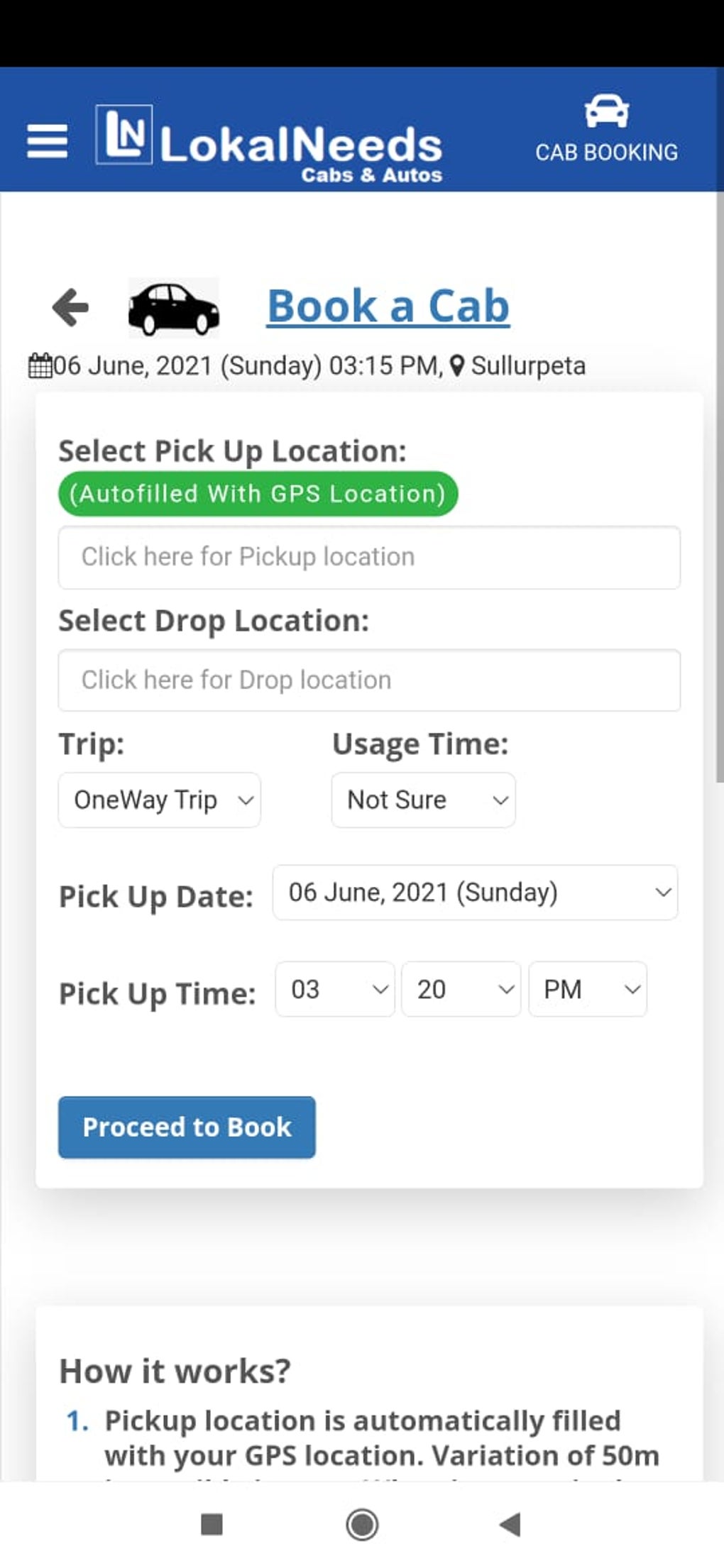Click Proceed to Book button

(187, 1127)
